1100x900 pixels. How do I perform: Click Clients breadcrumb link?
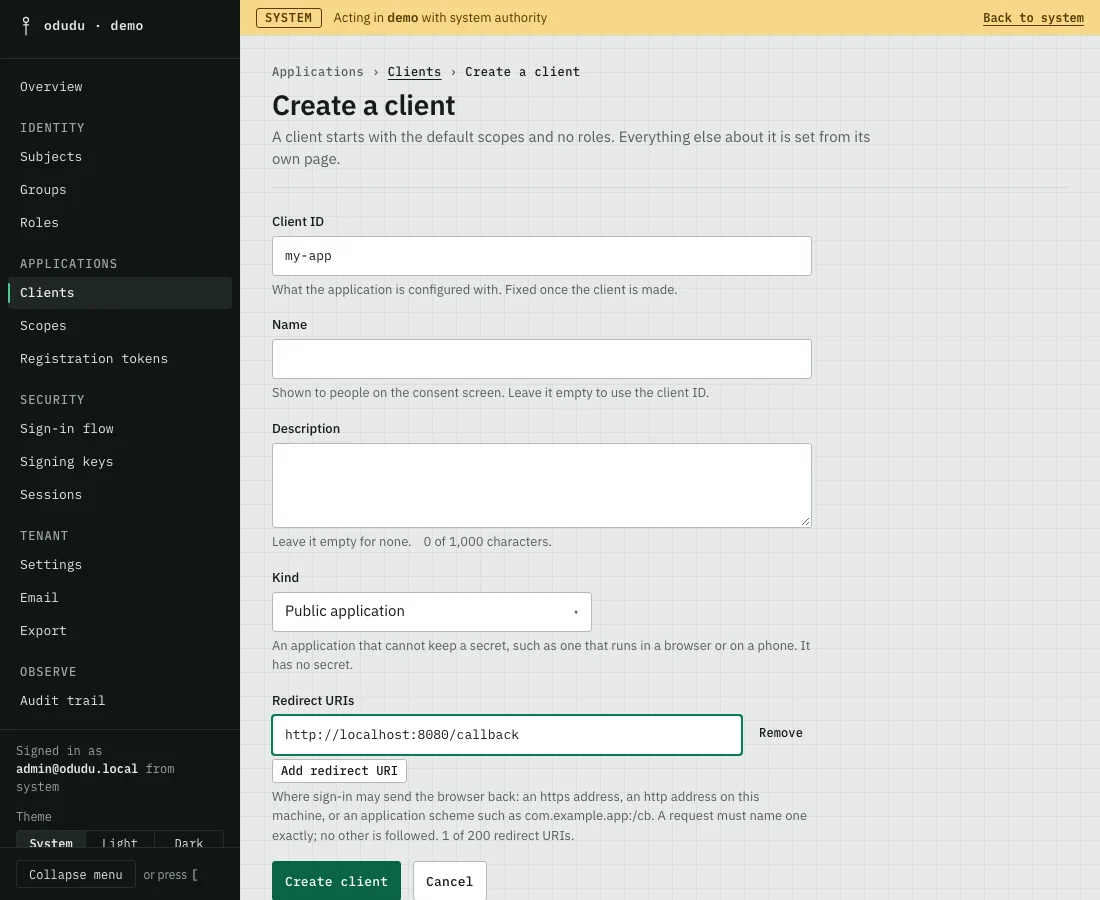(x=414, y=72)
